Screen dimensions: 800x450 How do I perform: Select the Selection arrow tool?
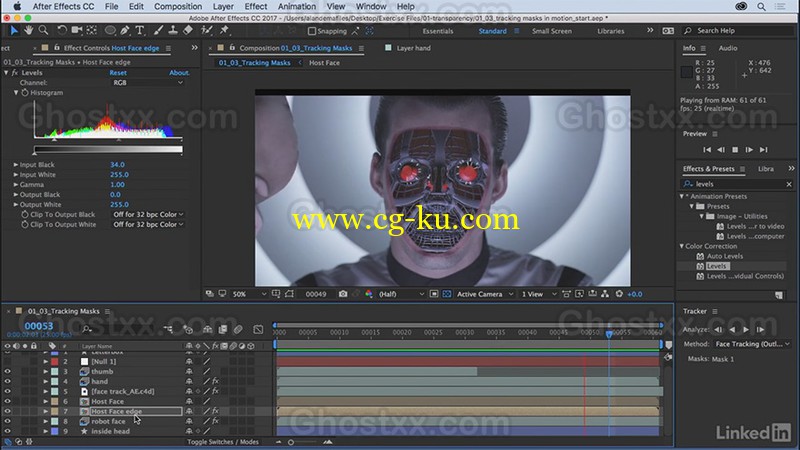(x=14, y=31)
